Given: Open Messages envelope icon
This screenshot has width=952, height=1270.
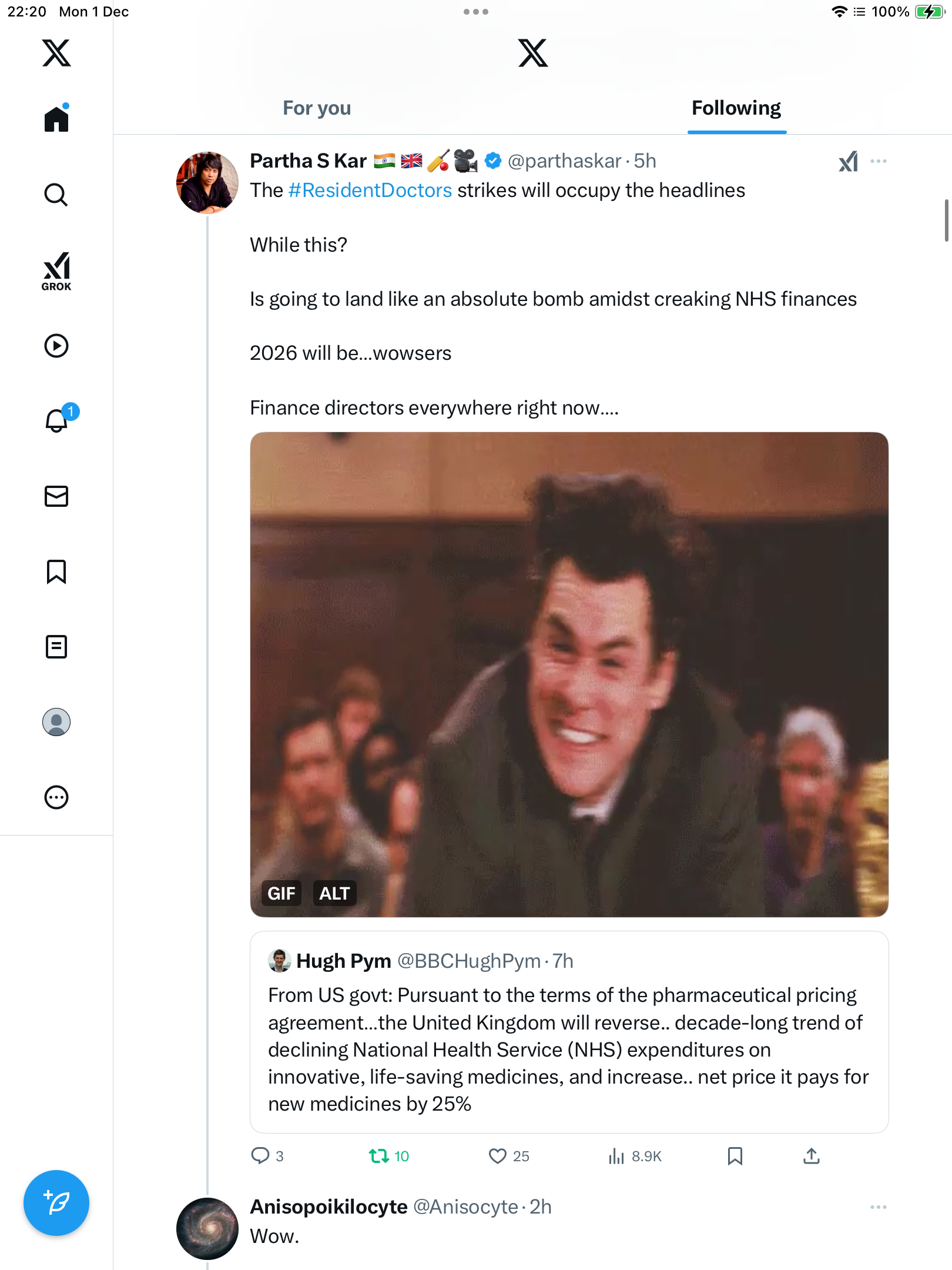Looking at the screenshot, I should coord(56,496).
